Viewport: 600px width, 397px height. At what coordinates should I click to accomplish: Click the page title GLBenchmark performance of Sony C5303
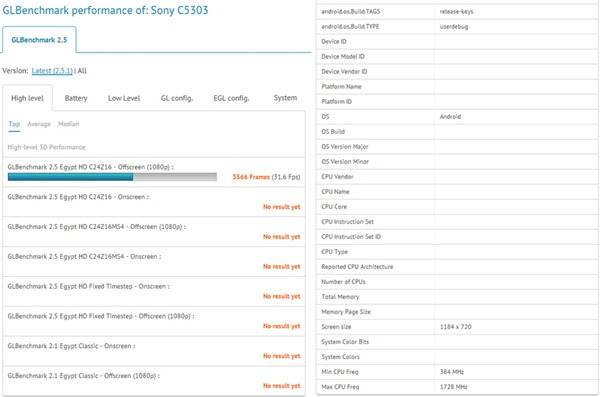(105, 10)
